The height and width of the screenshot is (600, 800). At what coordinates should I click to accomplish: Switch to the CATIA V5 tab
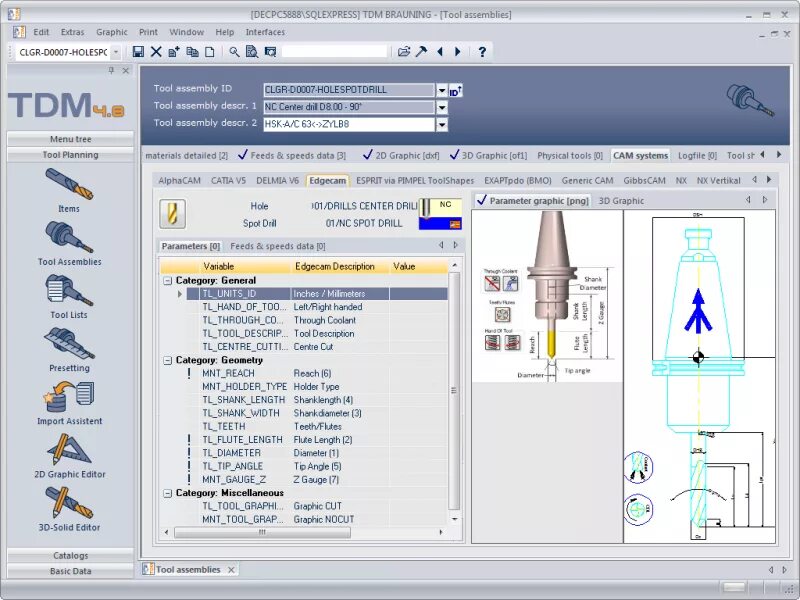coord(228,181)
